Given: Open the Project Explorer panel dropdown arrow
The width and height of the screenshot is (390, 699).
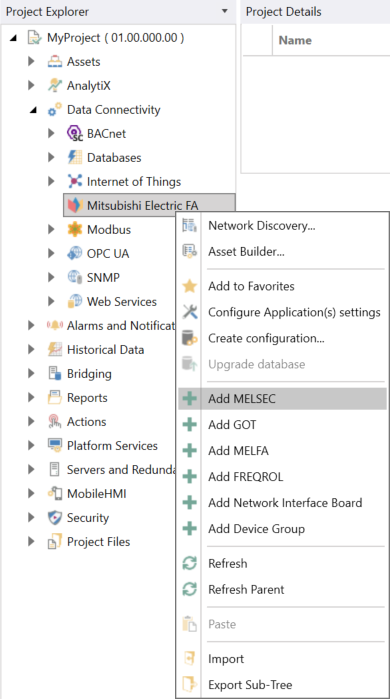Looking at the screenshot, I should (x=225, y=11).
